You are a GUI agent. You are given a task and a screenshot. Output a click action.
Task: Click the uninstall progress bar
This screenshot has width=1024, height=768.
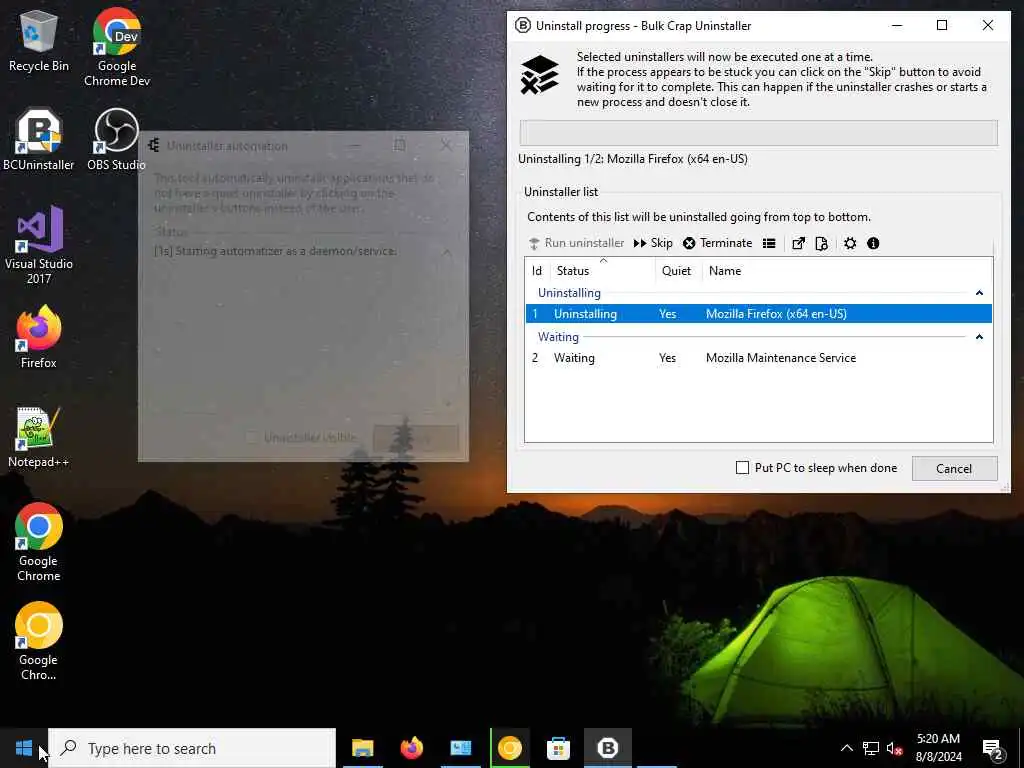758,133
